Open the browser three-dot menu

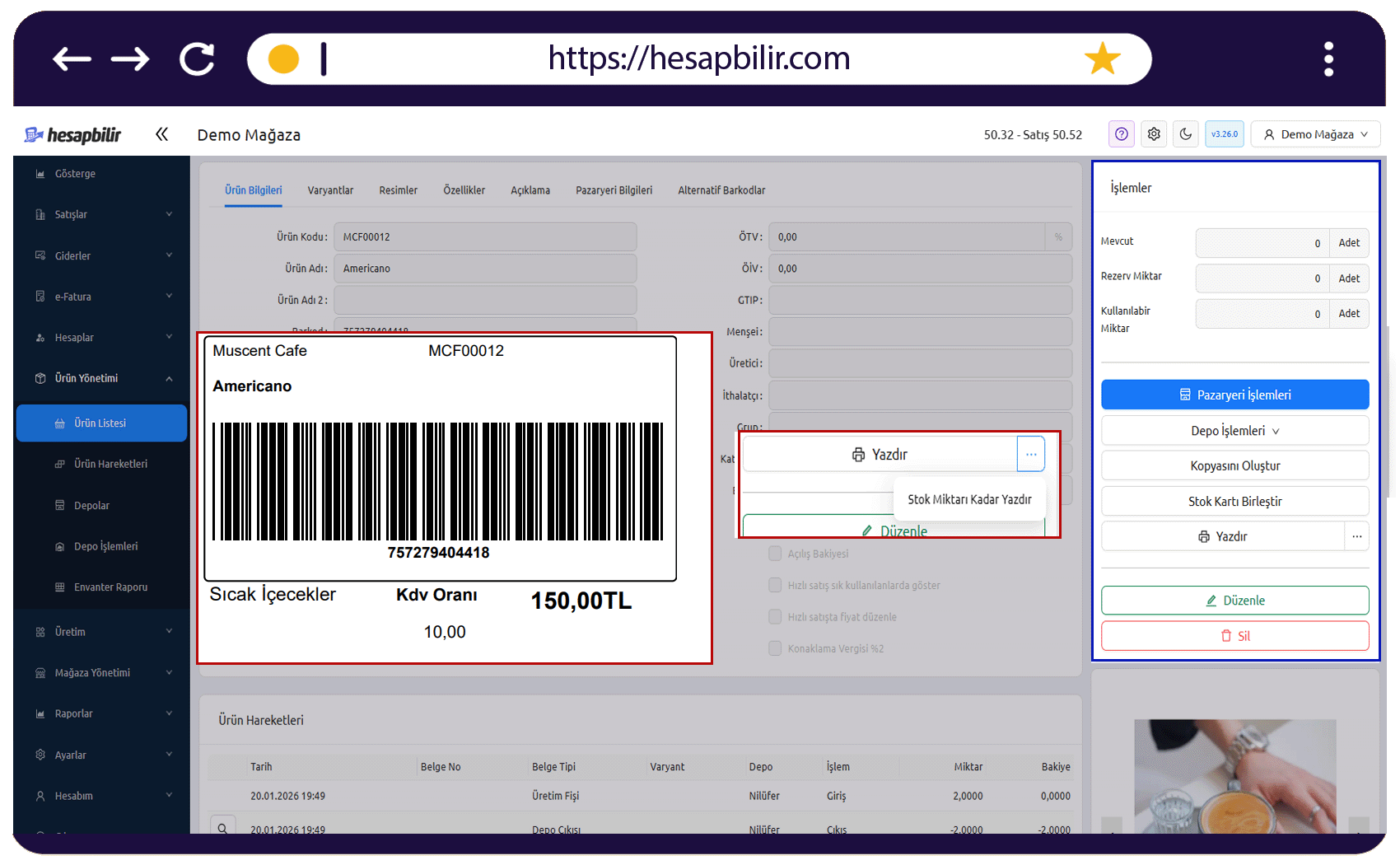1328,59
